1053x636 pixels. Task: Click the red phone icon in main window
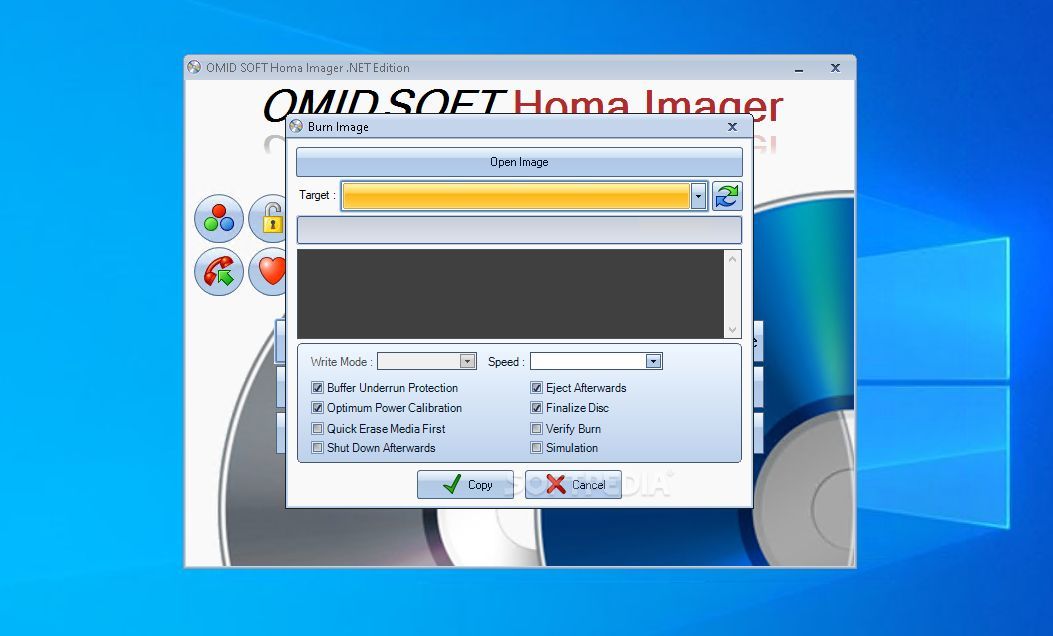tap(219, 271)
